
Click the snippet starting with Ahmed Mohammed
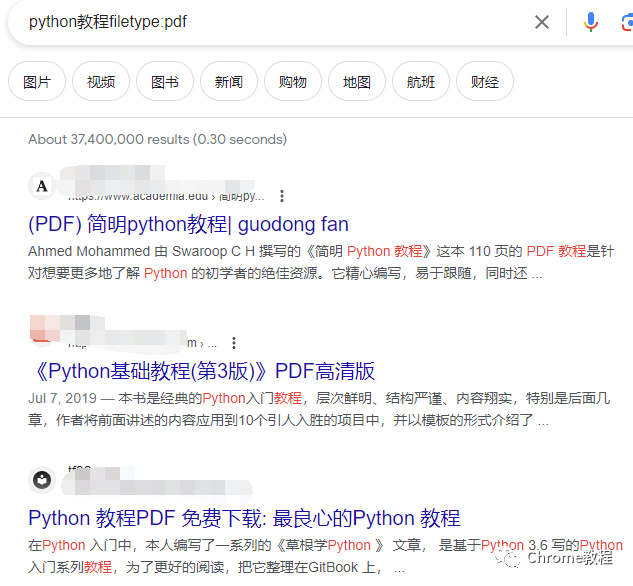[x=321, y=262]
